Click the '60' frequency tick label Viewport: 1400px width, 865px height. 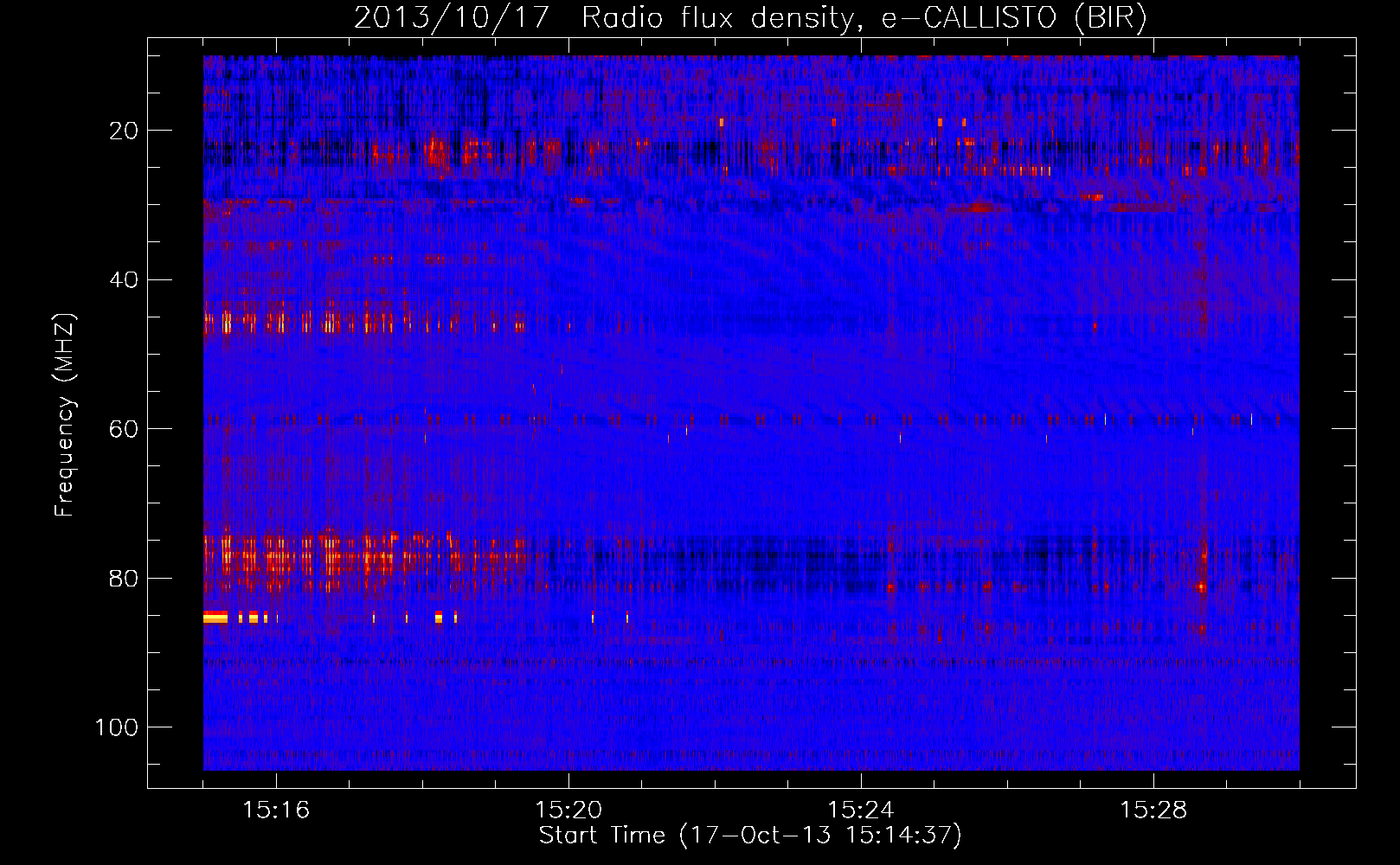click(x=124, y=429)
